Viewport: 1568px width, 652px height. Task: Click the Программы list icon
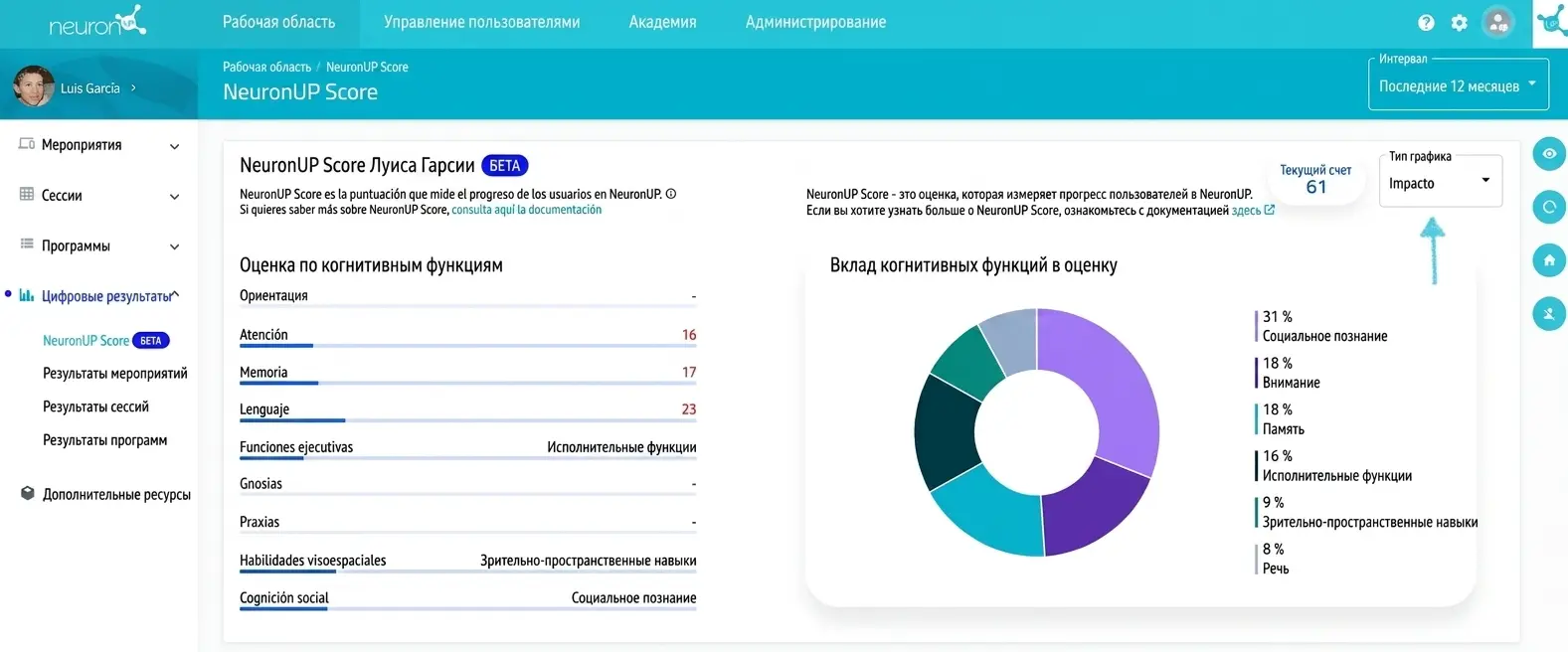[27, 244]
